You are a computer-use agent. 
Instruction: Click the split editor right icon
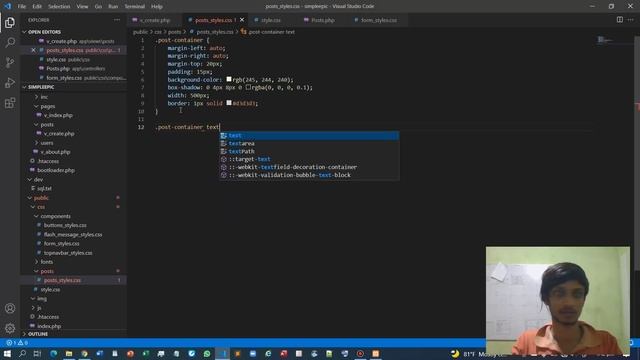pyautogui.click(x=620, y=20)
